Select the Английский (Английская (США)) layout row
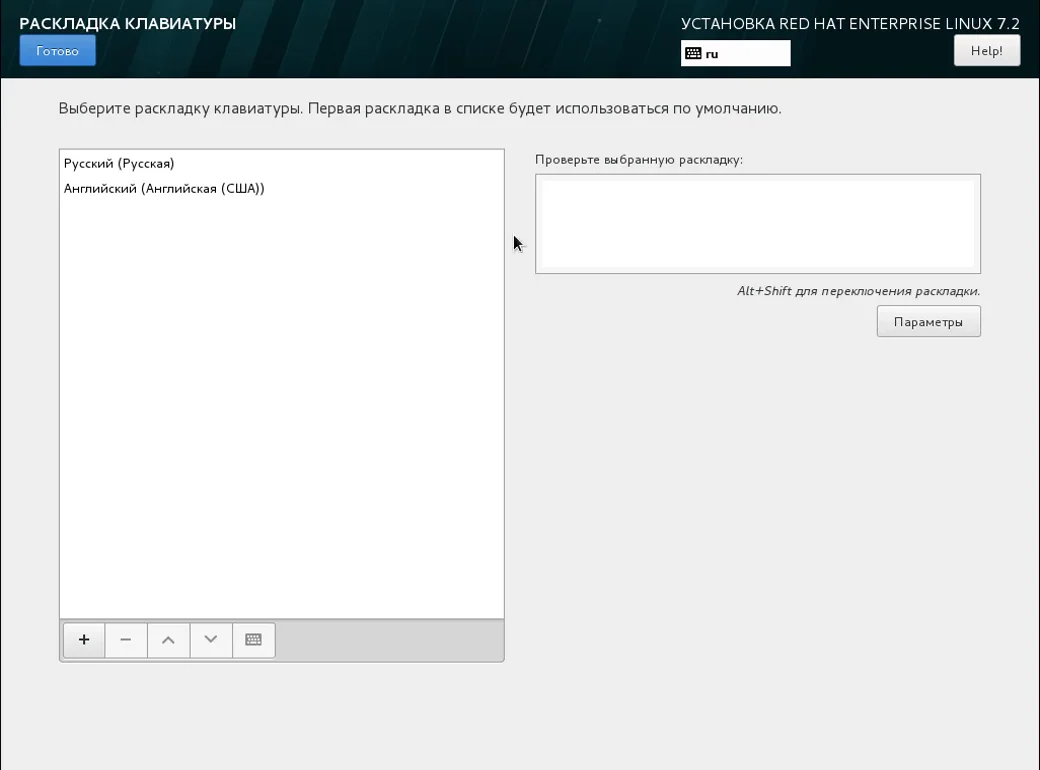This screenshot has width=1040, height=770. (x=282, y=188)
